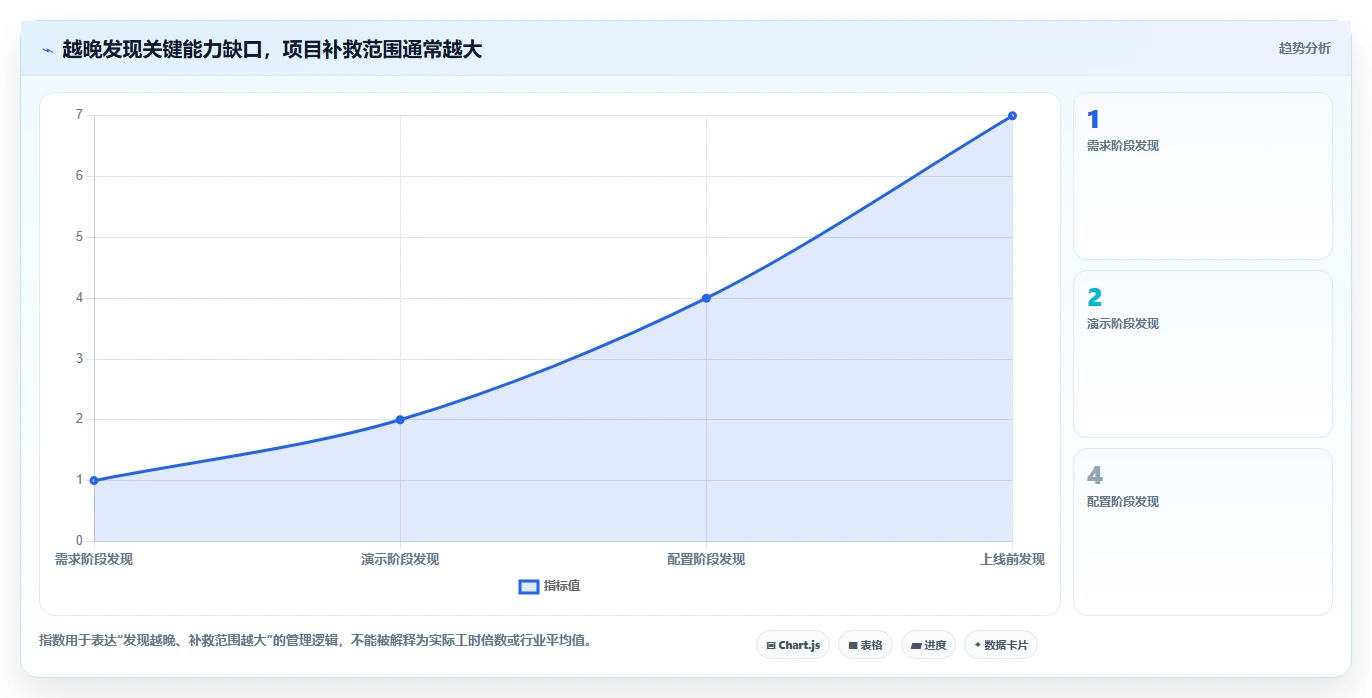Click the Chart.js pill button
1372x698 pixels.
(793, 645)
